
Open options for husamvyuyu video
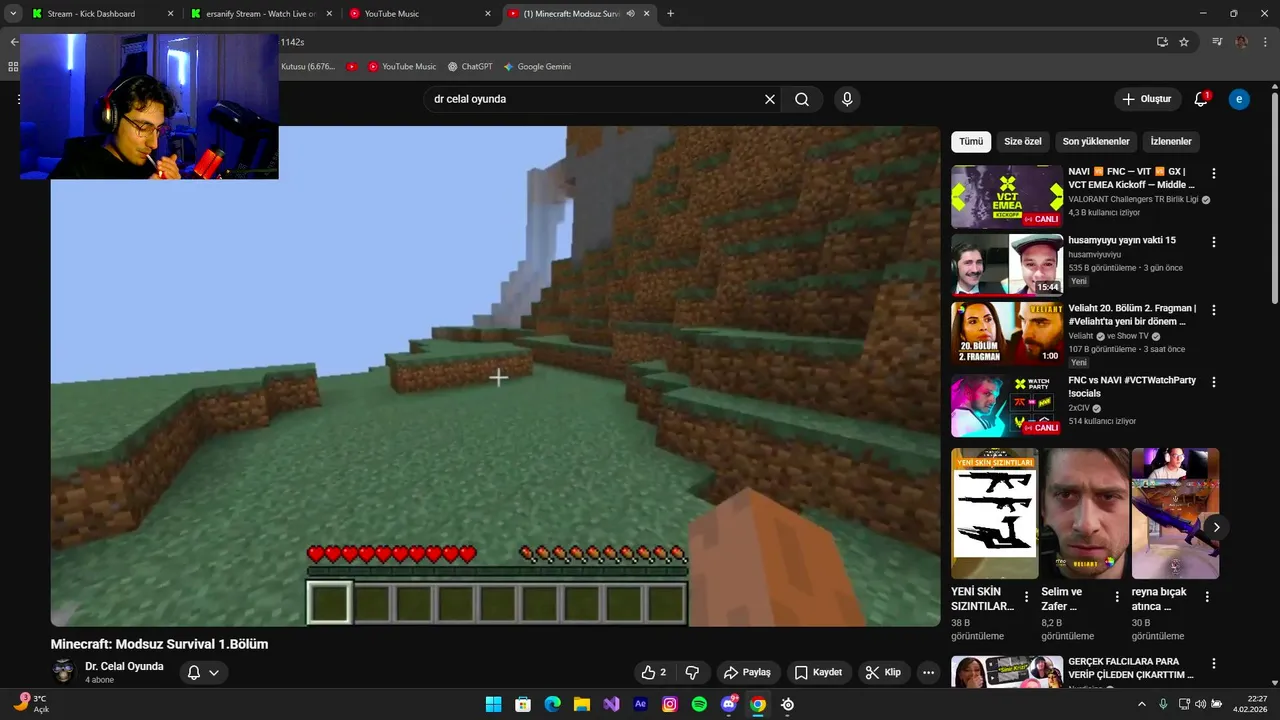(1214, 242)
